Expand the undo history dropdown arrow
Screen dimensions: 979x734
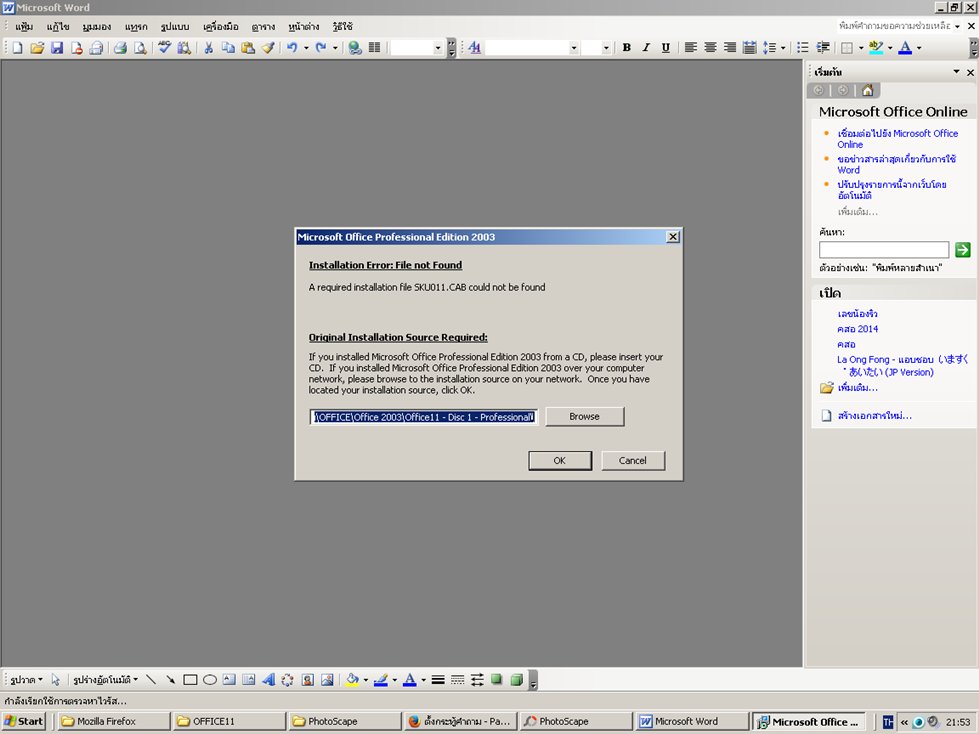pyautogui.click(x=306, y=47)
